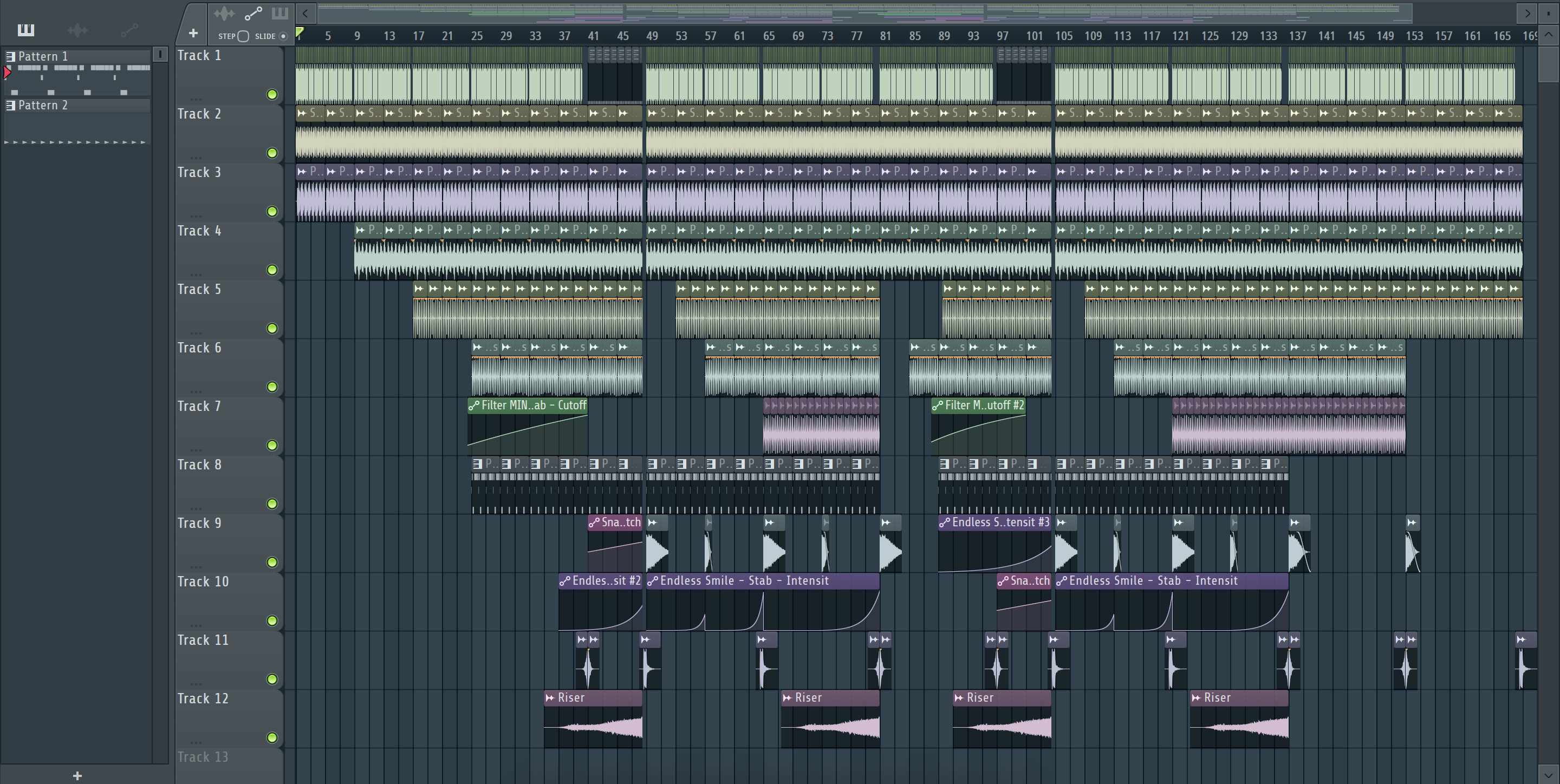Open Sna..tch clip menu on Track 10
The image size is (1560, 784).
tap(1003, 581)
